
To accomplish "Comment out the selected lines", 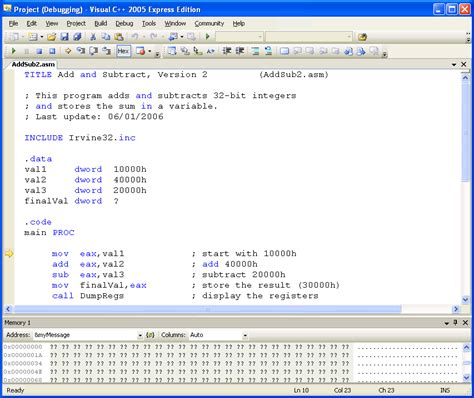I will 256,51.
